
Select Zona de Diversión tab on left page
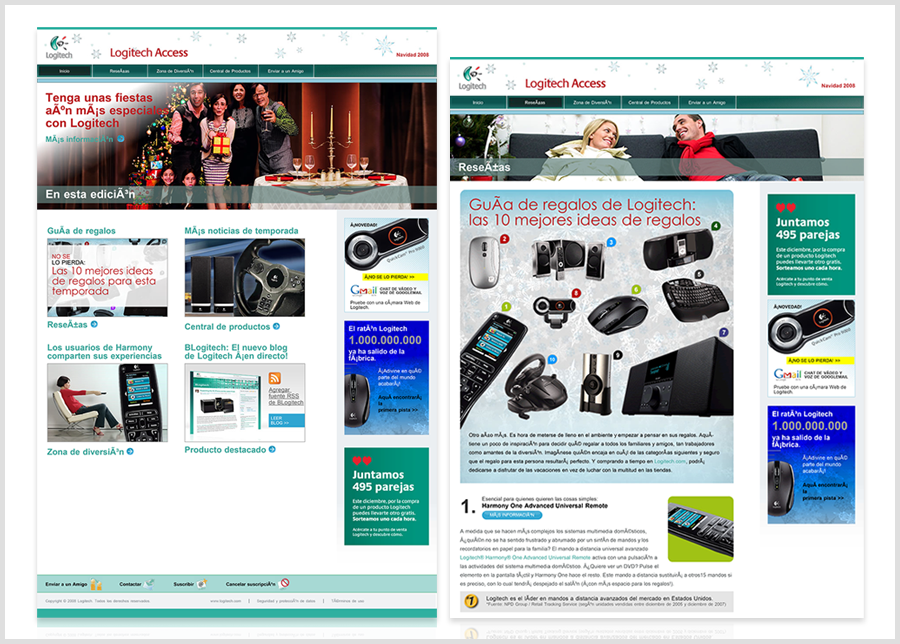click(174, 71)
